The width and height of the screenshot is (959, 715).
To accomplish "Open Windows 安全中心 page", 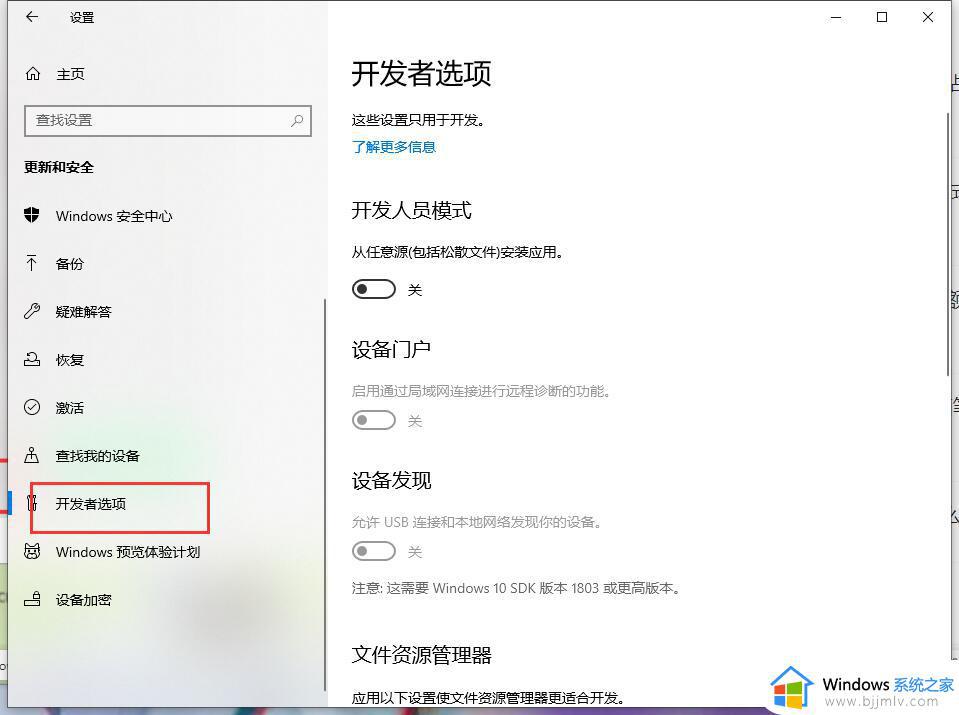I will click(x=114, y=216).
